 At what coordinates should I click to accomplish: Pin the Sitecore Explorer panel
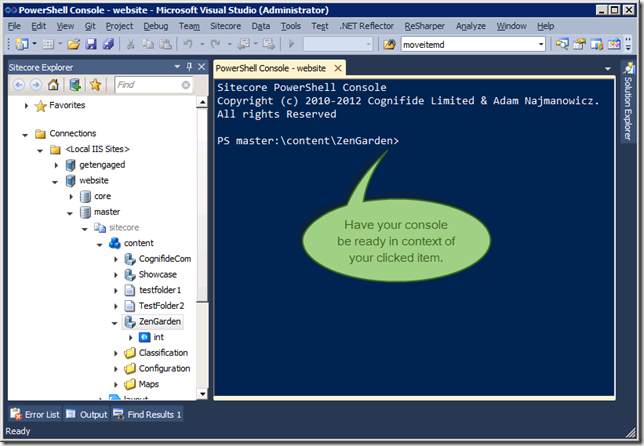189,66
